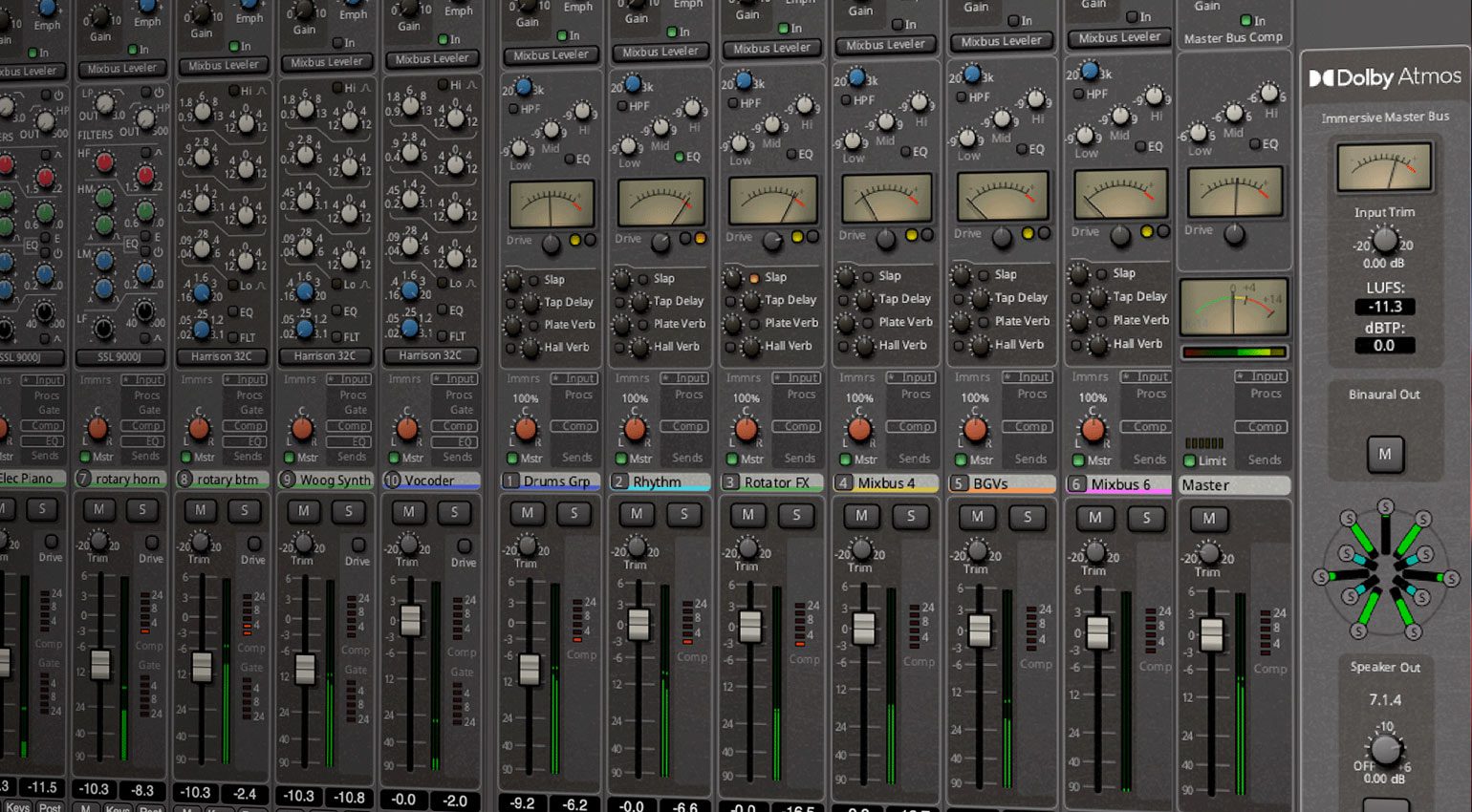This screenshot has width=1472, height=812.
Task: Toggle Mstr assign on Mixbus 4
Action: [x=846, y=459]
